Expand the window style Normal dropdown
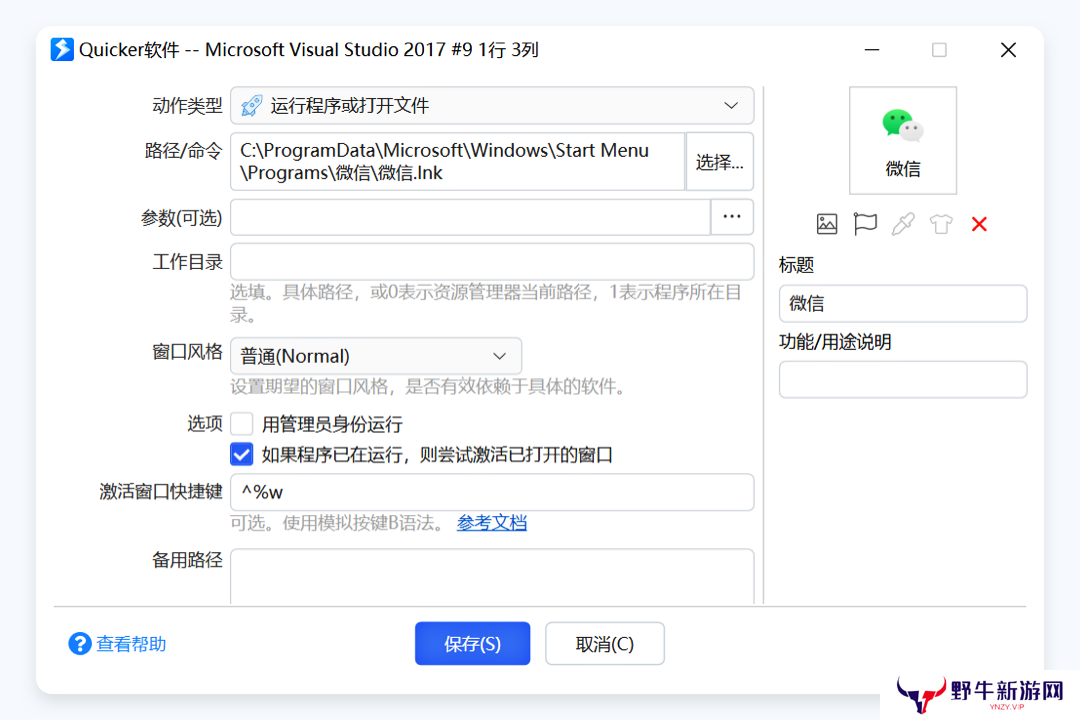 [x=376, y=356]
